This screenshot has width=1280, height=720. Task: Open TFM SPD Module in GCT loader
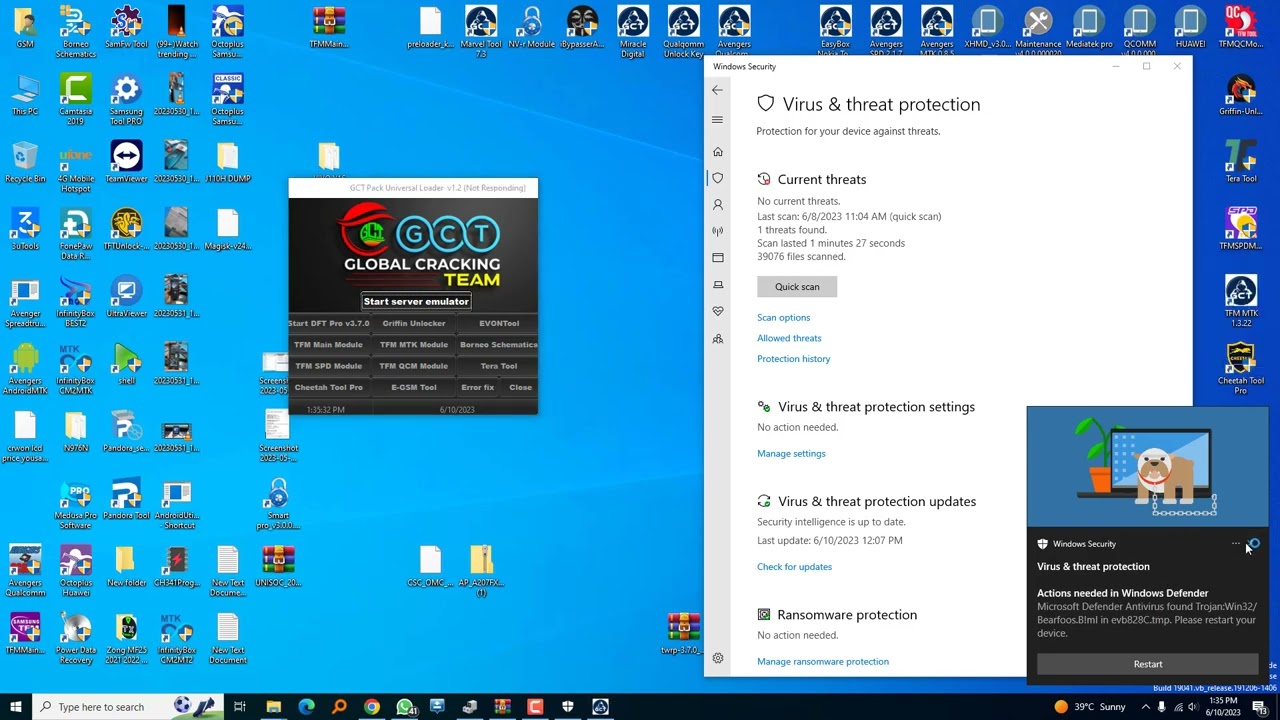pos(329,366)
